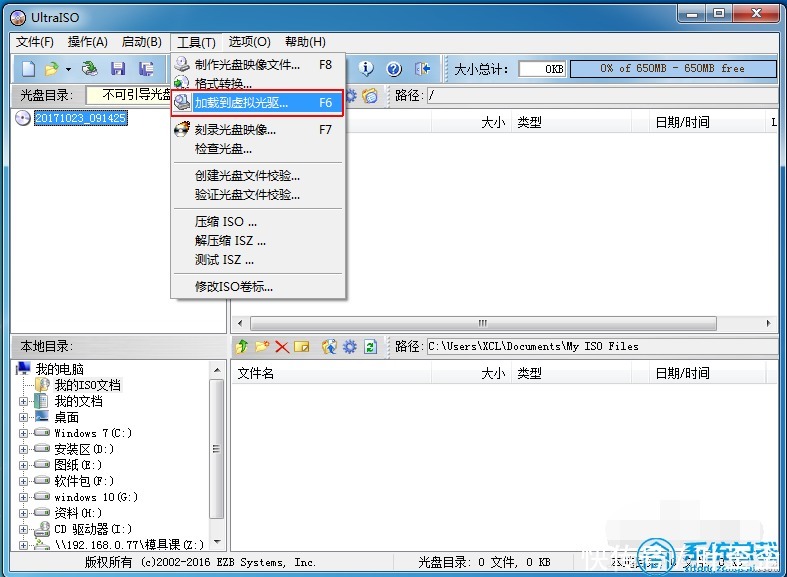Click the Open file folder icon
The image size is (787, 577).
(51, 69)
